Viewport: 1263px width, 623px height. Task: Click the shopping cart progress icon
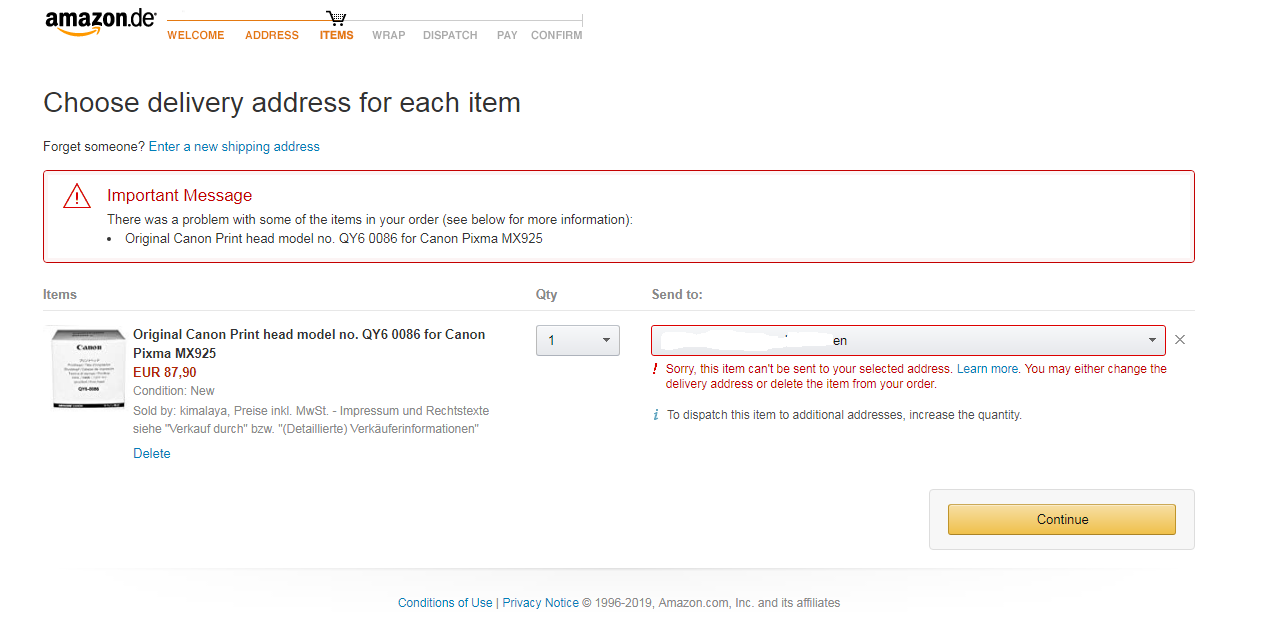[337, 18]
